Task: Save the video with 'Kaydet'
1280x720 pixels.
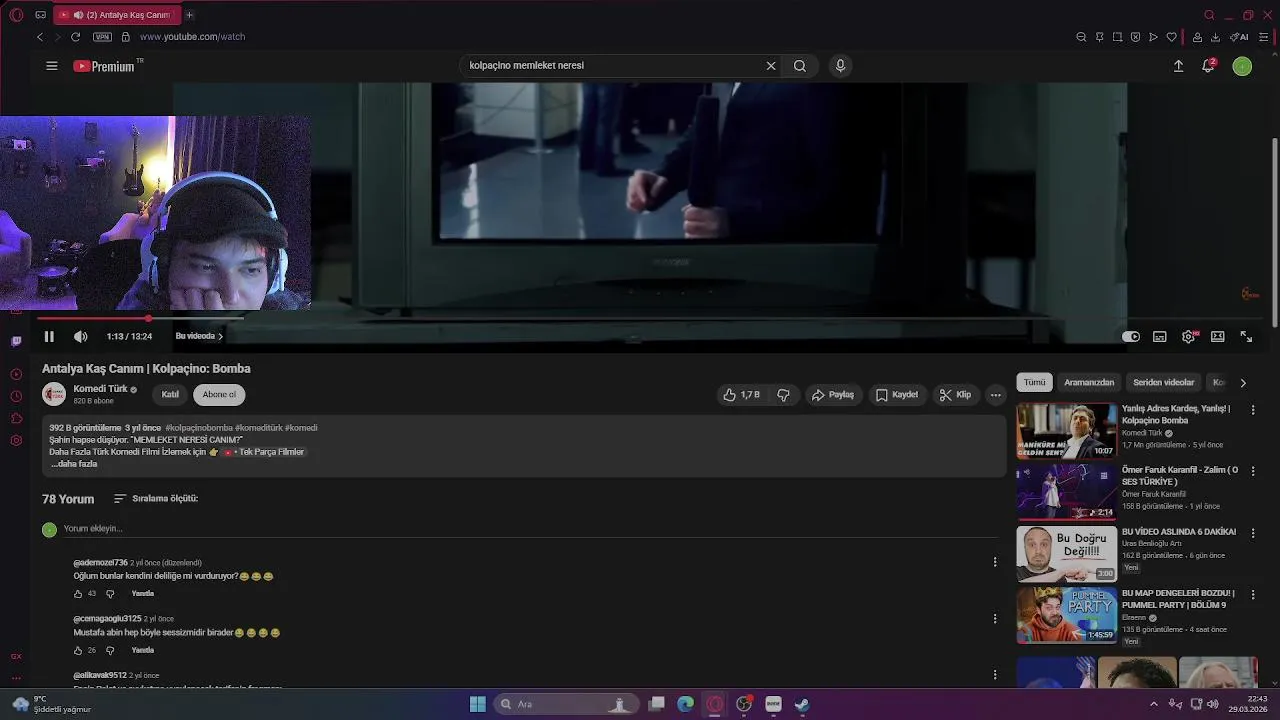Action: point(897,395)
